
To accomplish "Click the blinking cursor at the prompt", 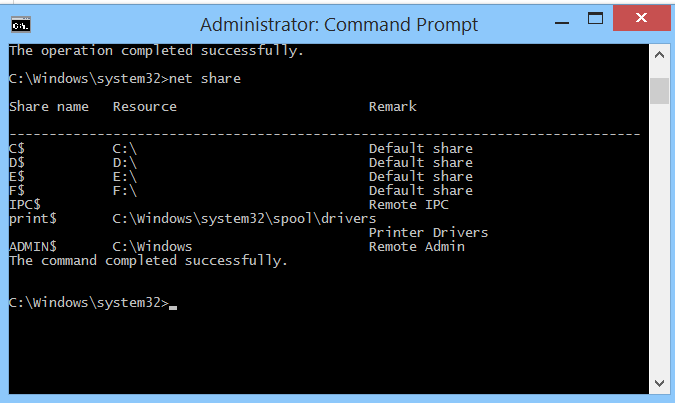I will click(173, 307).
